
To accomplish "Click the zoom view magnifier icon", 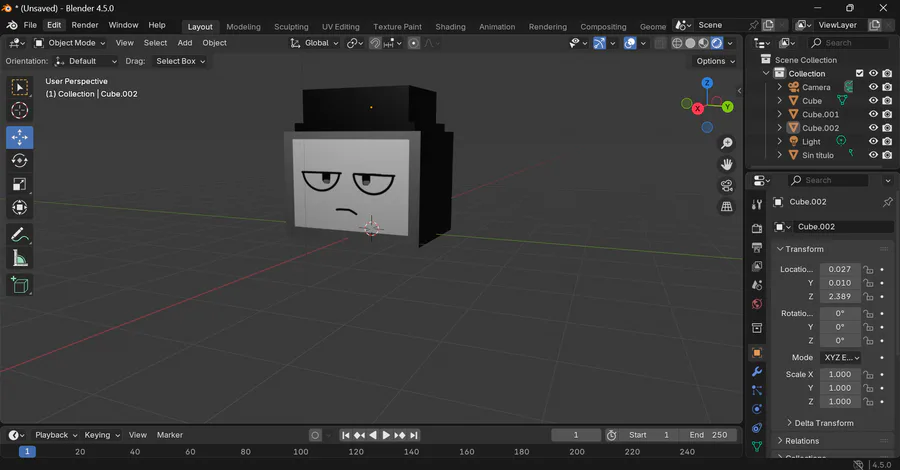I will click(727, 143).
